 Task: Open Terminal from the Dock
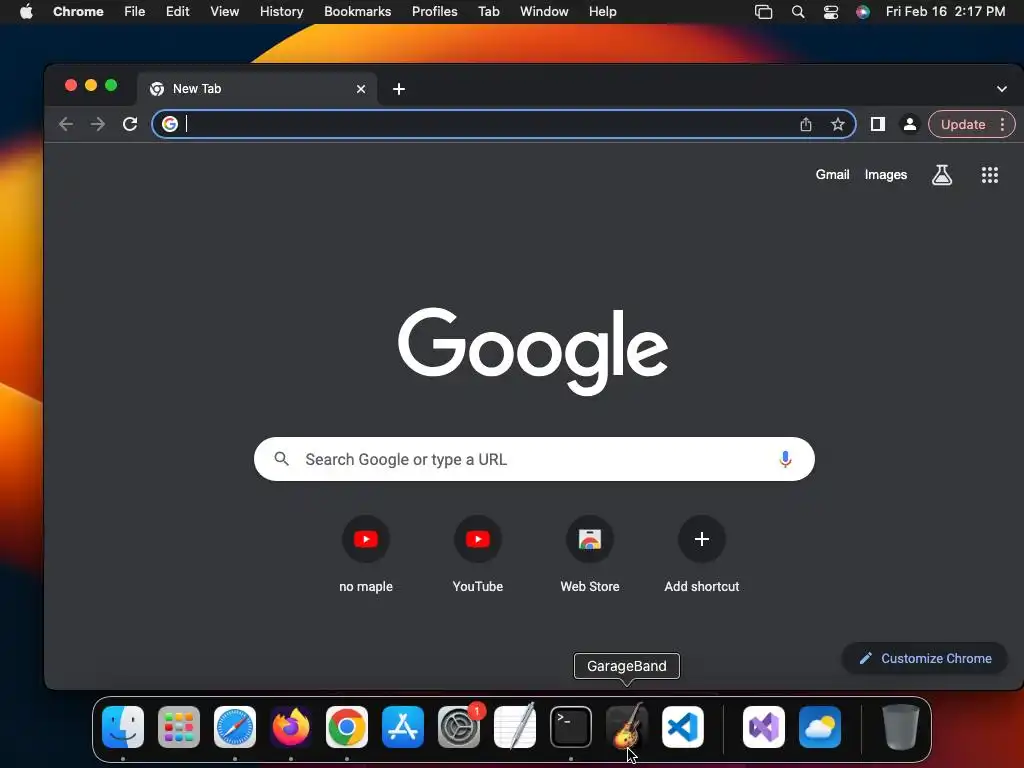pyautogui.click(x=571, y=727)
